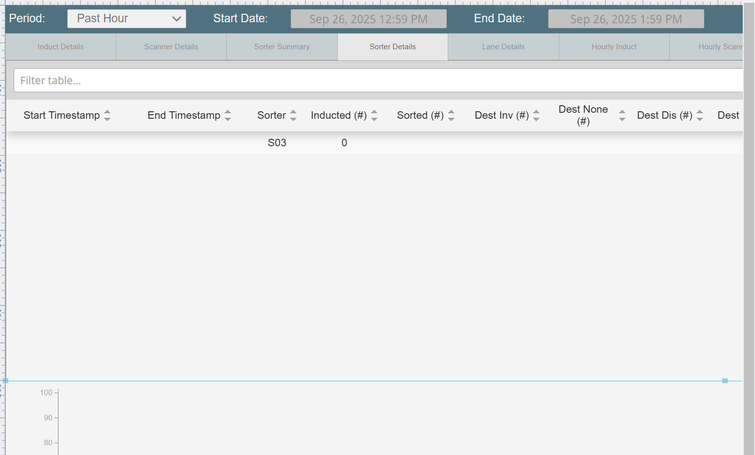The height and width of the screenshot is (455, 755).
Task: Click End Timestamp sort arrows
Action: tap(228, 116)
